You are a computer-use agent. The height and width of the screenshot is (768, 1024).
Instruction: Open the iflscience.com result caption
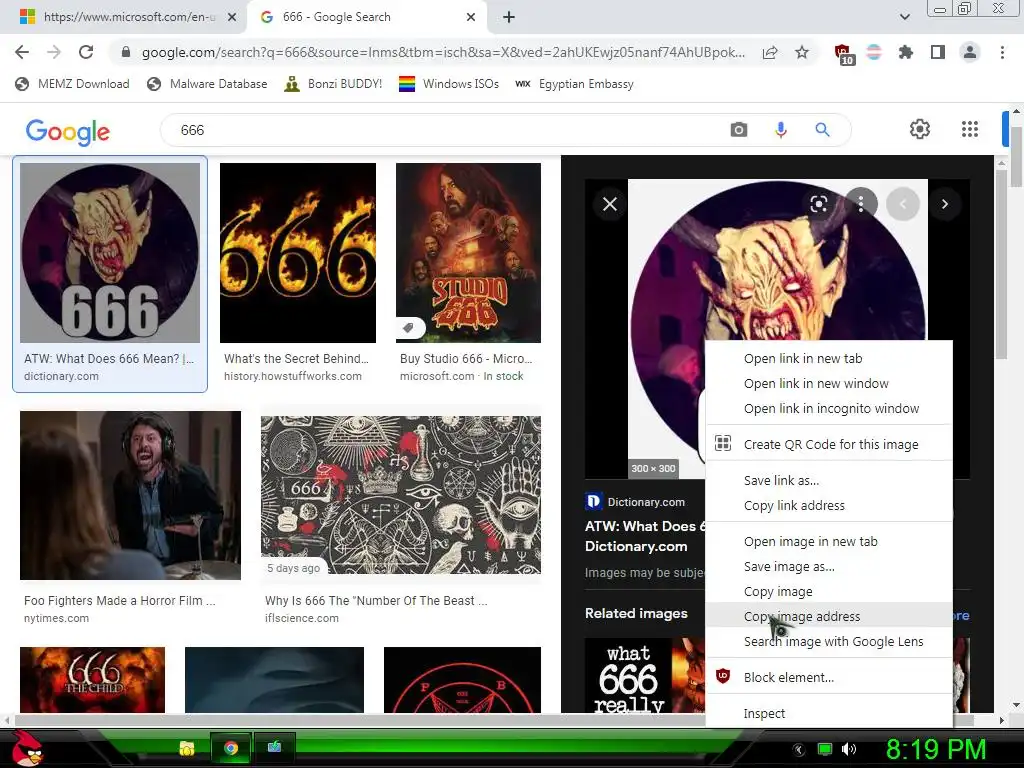[302, 618]
